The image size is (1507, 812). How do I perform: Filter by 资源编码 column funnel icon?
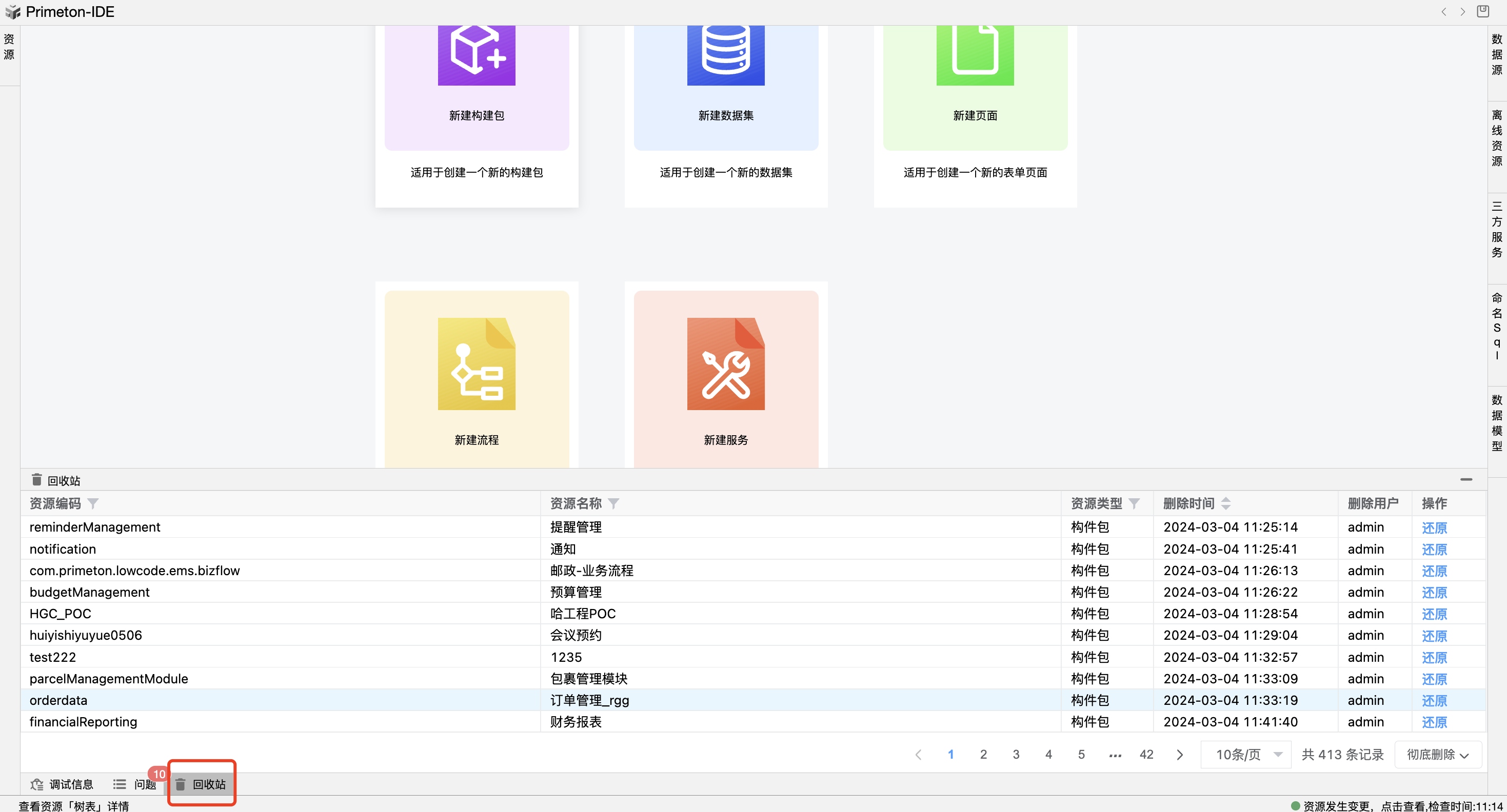93,503
